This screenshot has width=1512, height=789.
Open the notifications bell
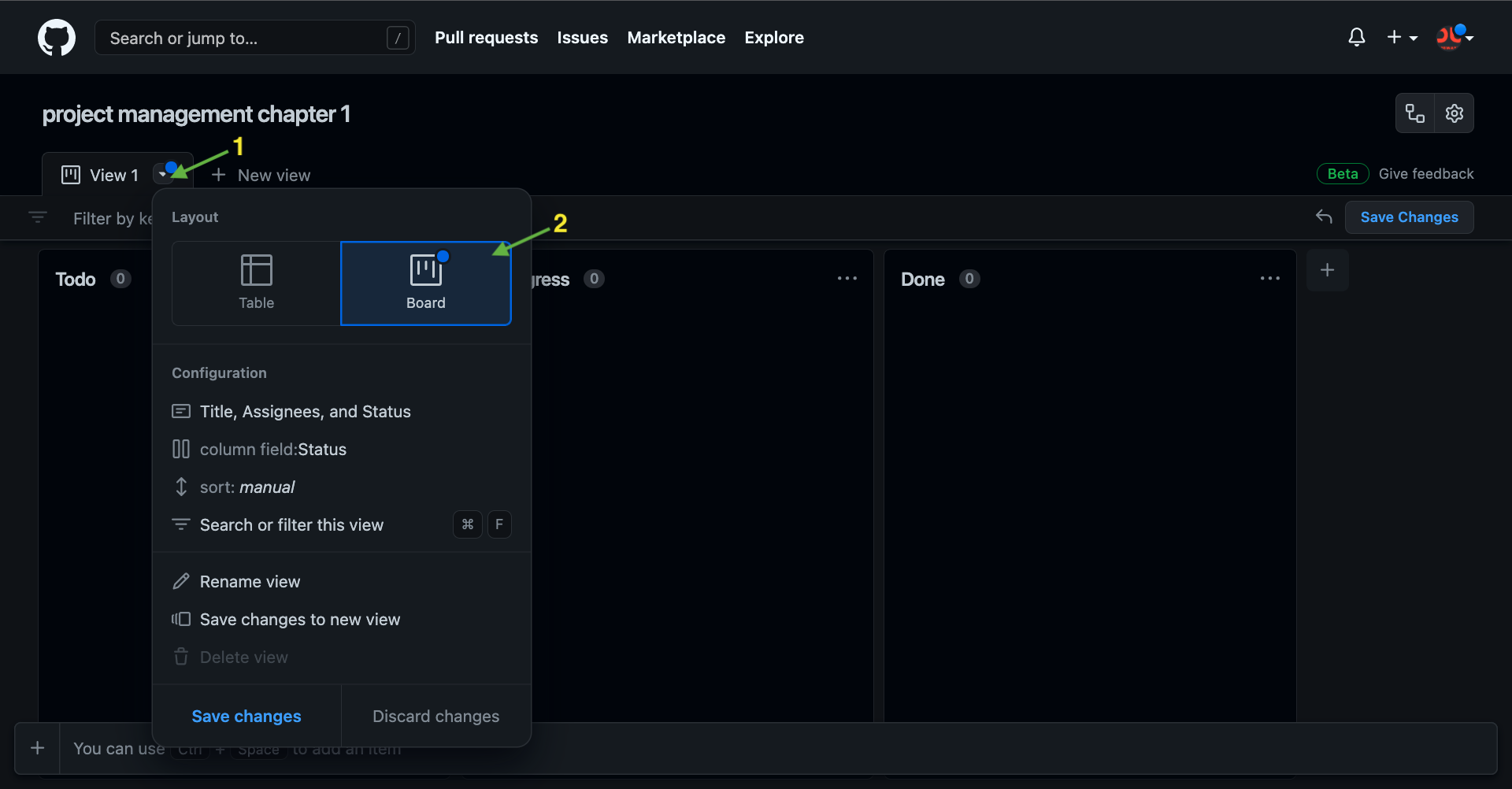(1356, 38)
